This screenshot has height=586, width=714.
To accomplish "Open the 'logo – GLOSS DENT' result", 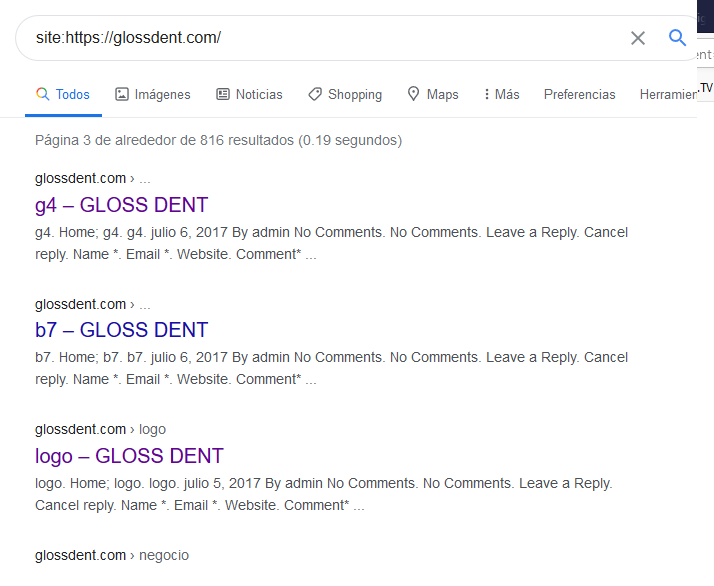I will [x=129, y=456].
